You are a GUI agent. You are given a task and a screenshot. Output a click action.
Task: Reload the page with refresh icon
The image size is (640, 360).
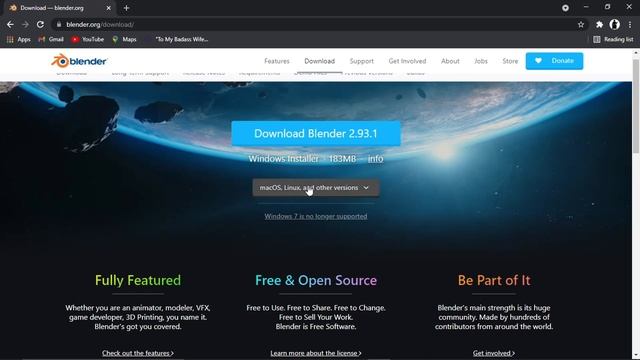tap(40, 24)
